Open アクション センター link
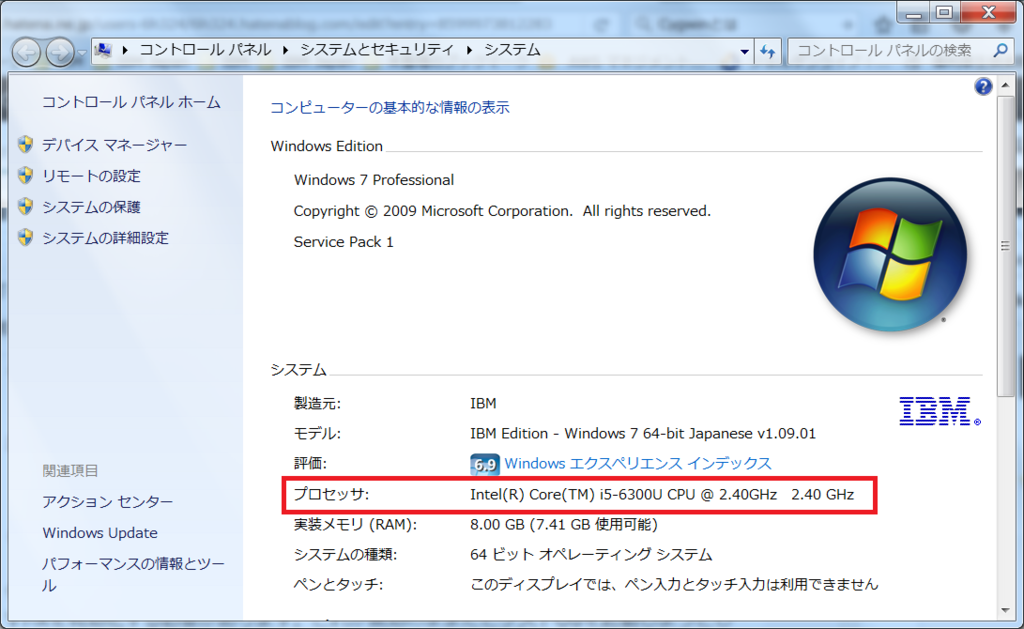Viewport: 1024px width, 629px height. [x=108, y=502]
